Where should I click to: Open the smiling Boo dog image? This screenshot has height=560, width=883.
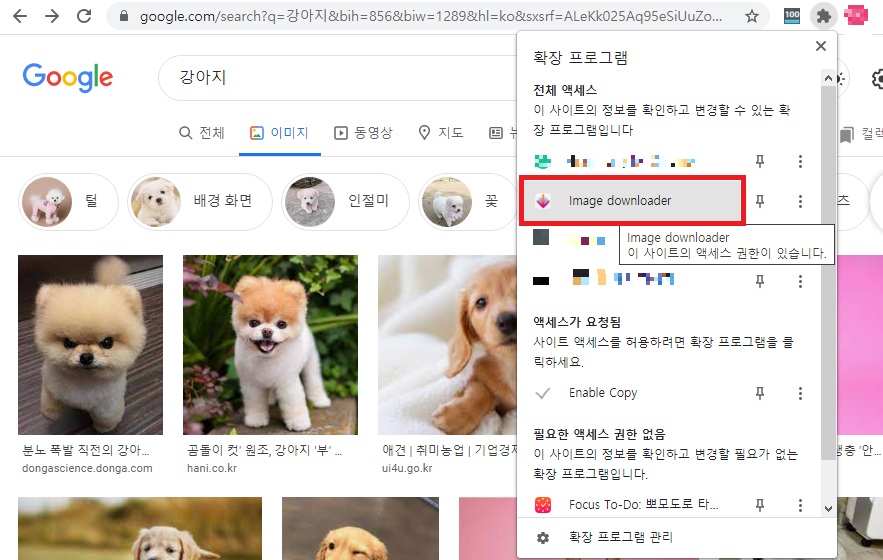(x=270, y=345)
